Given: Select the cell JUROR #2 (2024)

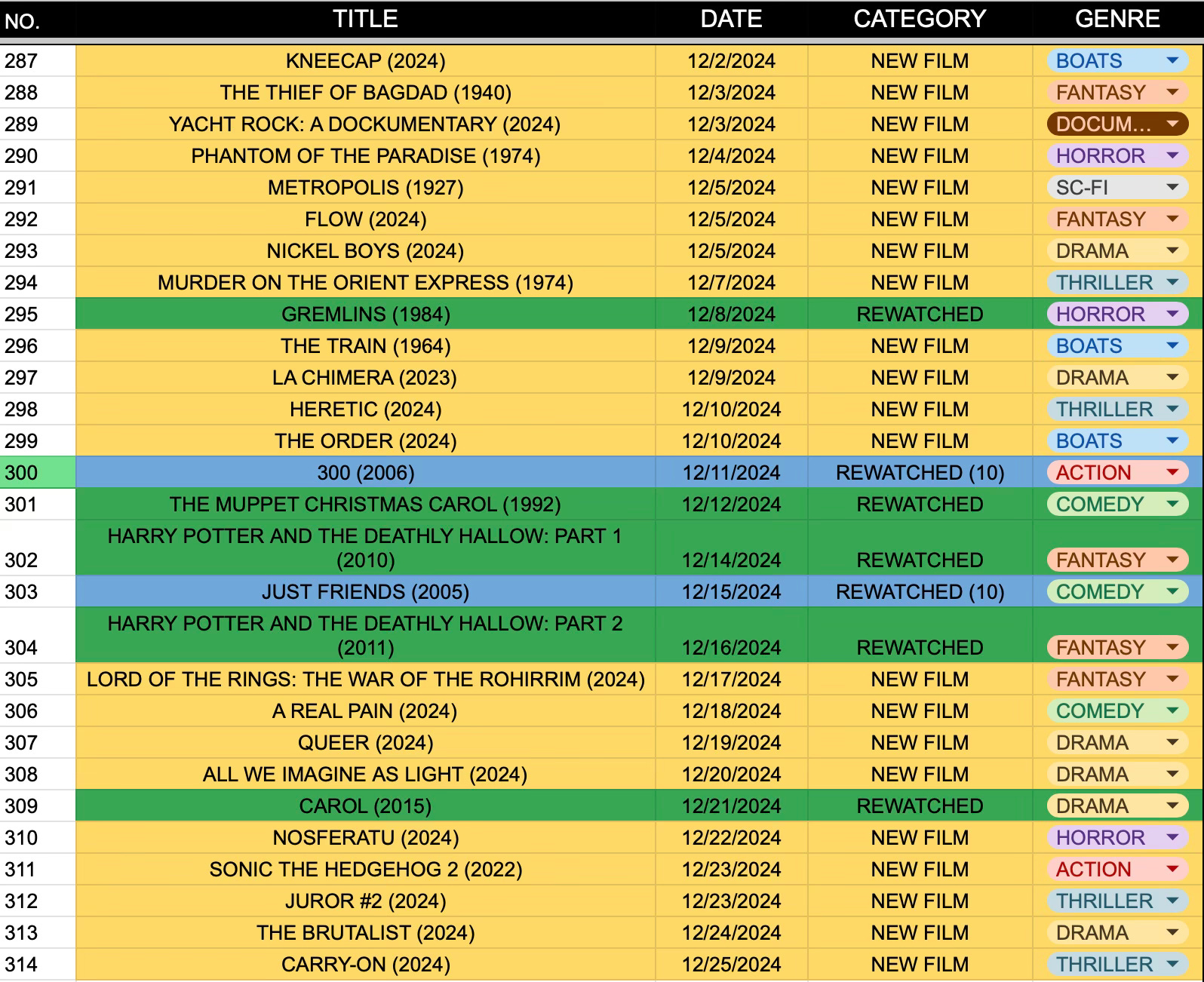Looking at the screenshot, I should pyautogui.click(x=366, y=901).
